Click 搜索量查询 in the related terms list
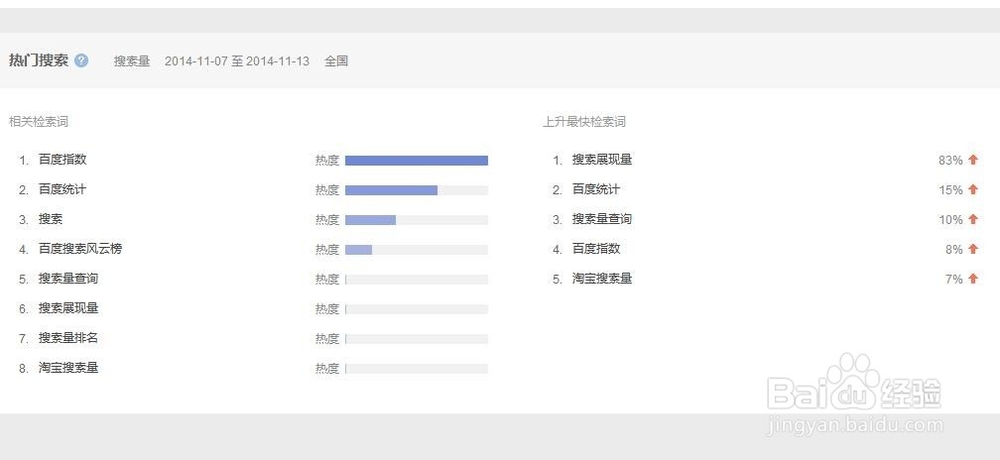Screen dimensions: 1000x460 [x=68, y=279]
